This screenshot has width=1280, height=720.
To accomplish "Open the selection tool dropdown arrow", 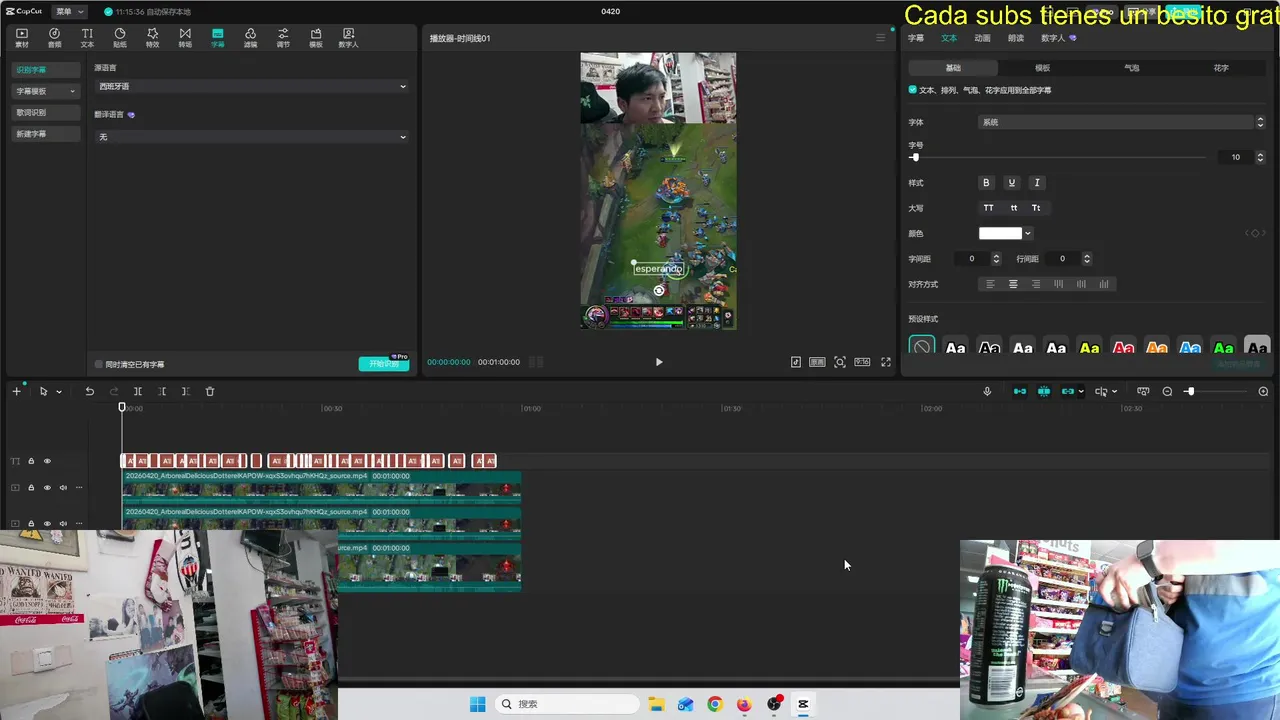I will [59, 392].
